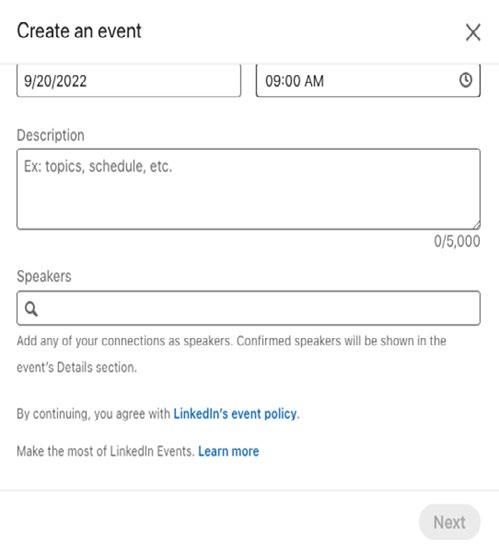Click the Speakers label

coord(44,276)
